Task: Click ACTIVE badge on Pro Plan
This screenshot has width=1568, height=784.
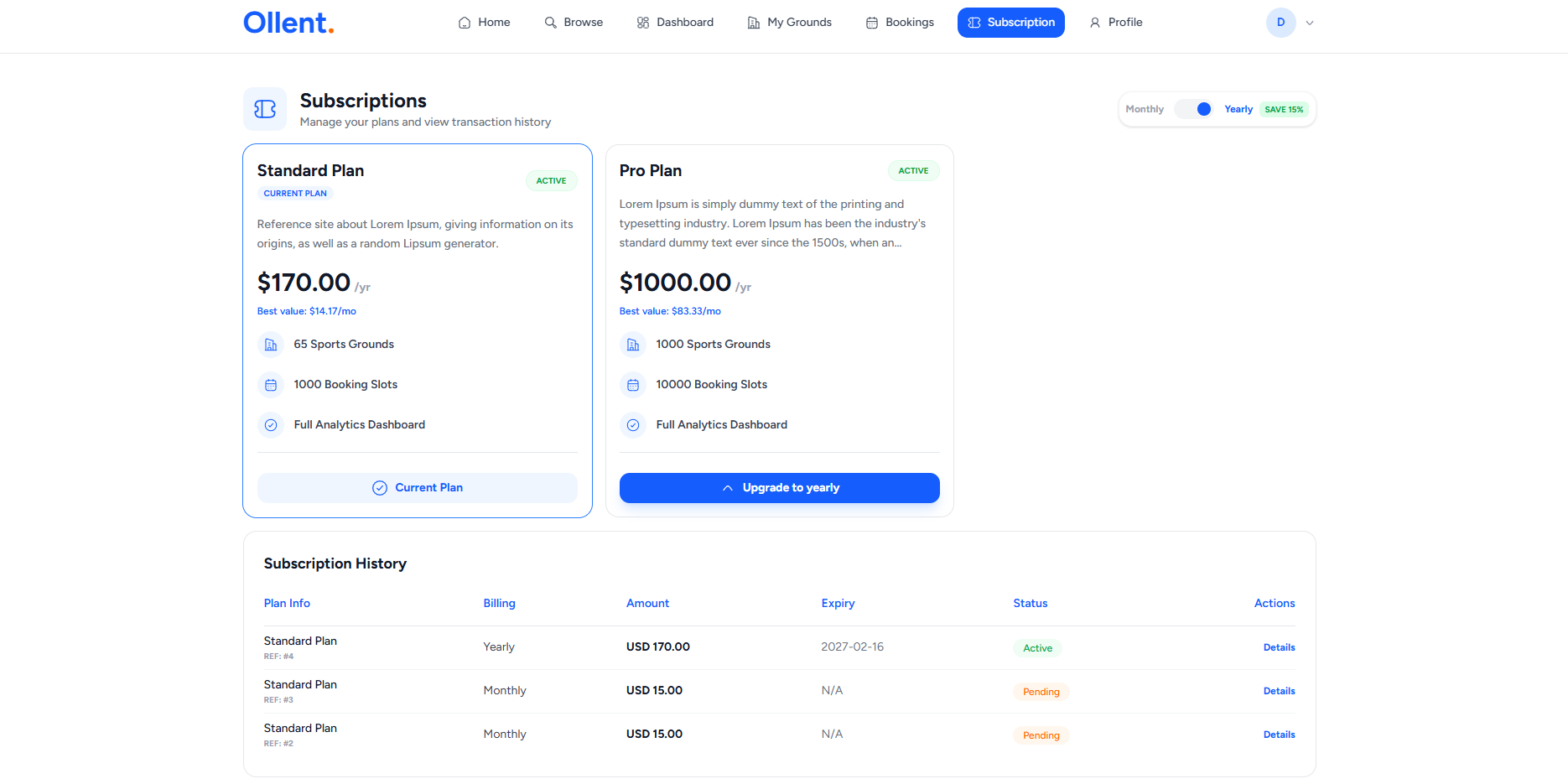Action: [x=913, y=171]
